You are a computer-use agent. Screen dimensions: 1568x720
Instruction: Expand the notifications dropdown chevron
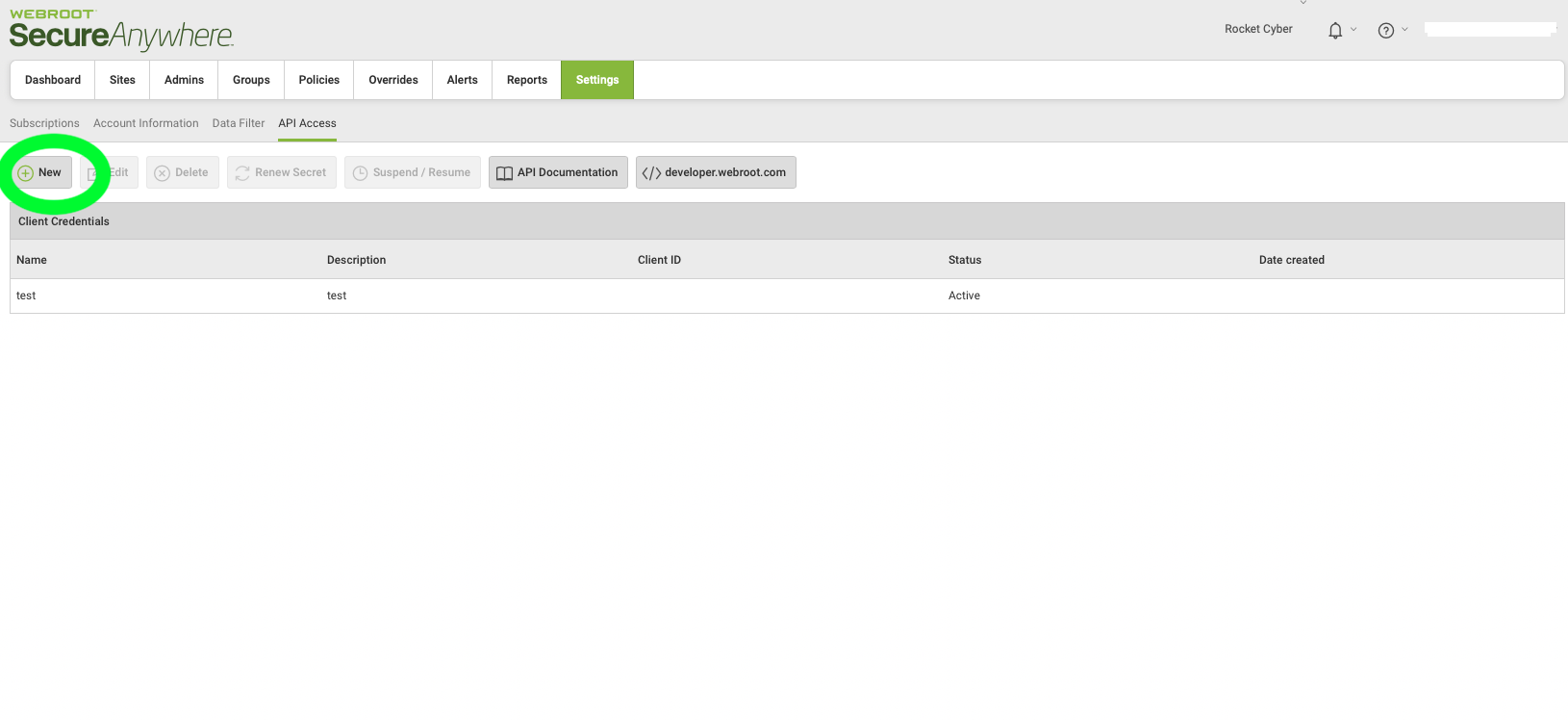[x=1353, y=30]
